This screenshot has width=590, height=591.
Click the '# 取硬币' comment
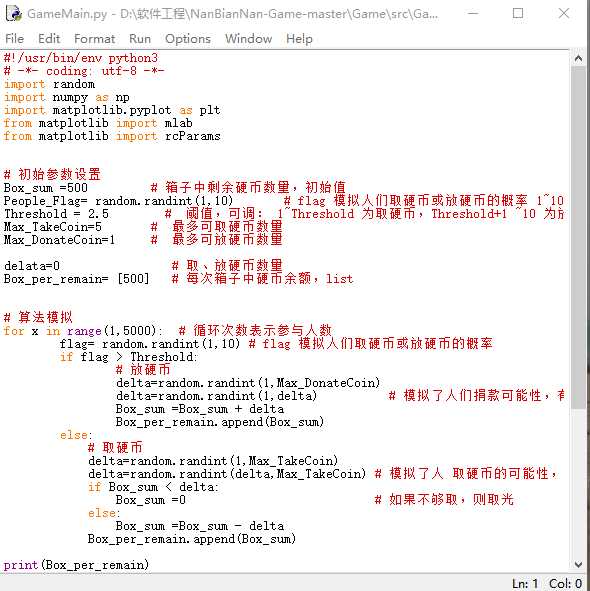(115, 448)
